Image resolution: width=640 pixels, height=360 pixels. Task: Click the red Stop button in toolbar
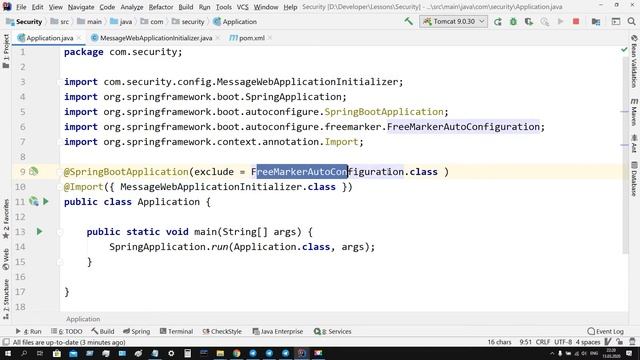pos(576,21)
